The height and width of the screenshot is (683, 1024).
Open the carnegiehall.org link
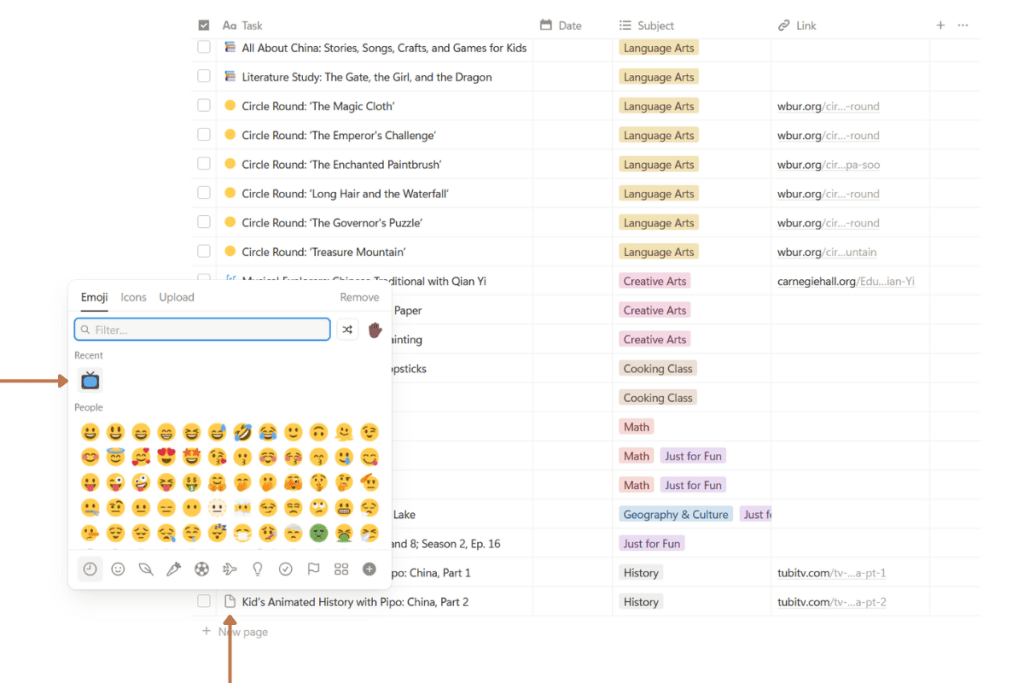[x=845, y=281]
